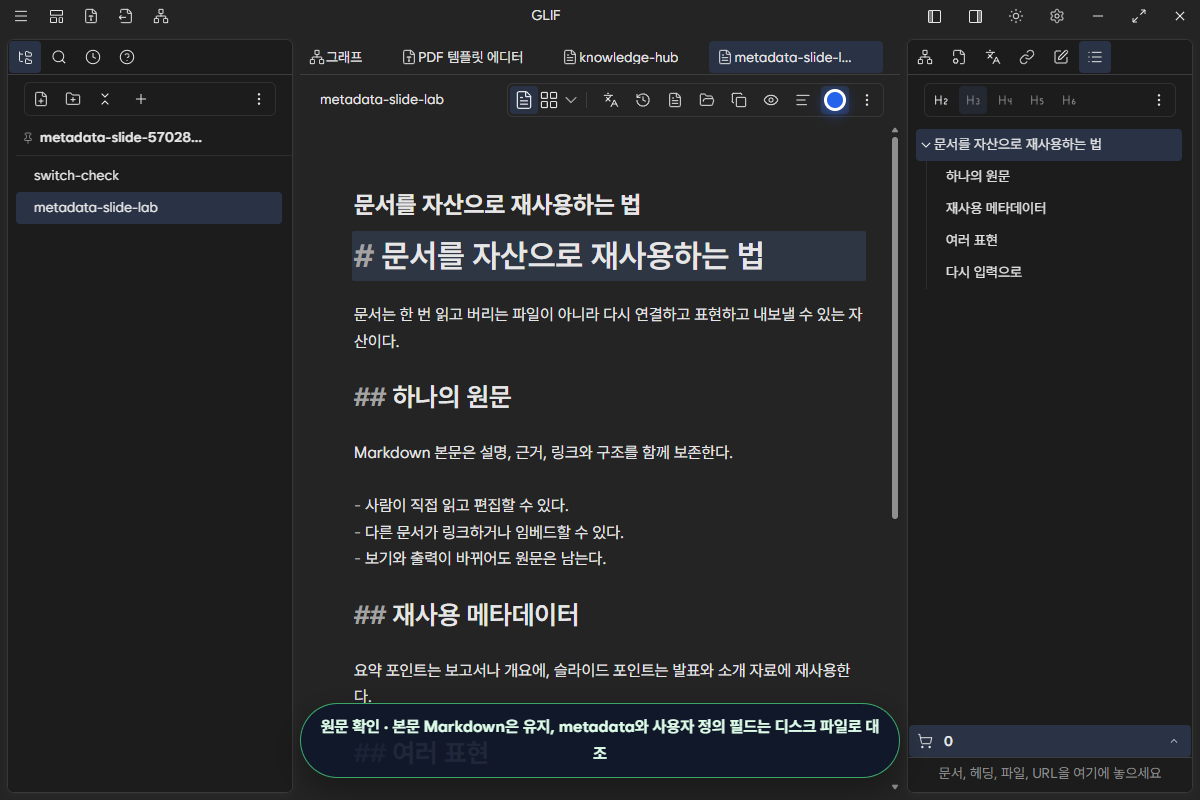1200x800 pixels.
Task: Expand the view mode dropdown chevron
Action: (571, 100)
